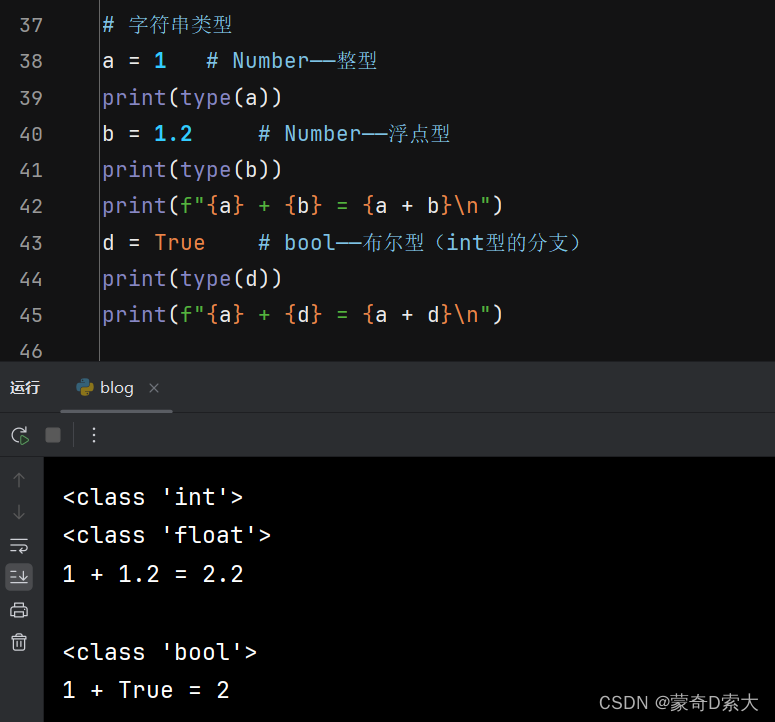Clear all console output with trash icon
This screenshot has height=722, width=775.
(19, 642)
